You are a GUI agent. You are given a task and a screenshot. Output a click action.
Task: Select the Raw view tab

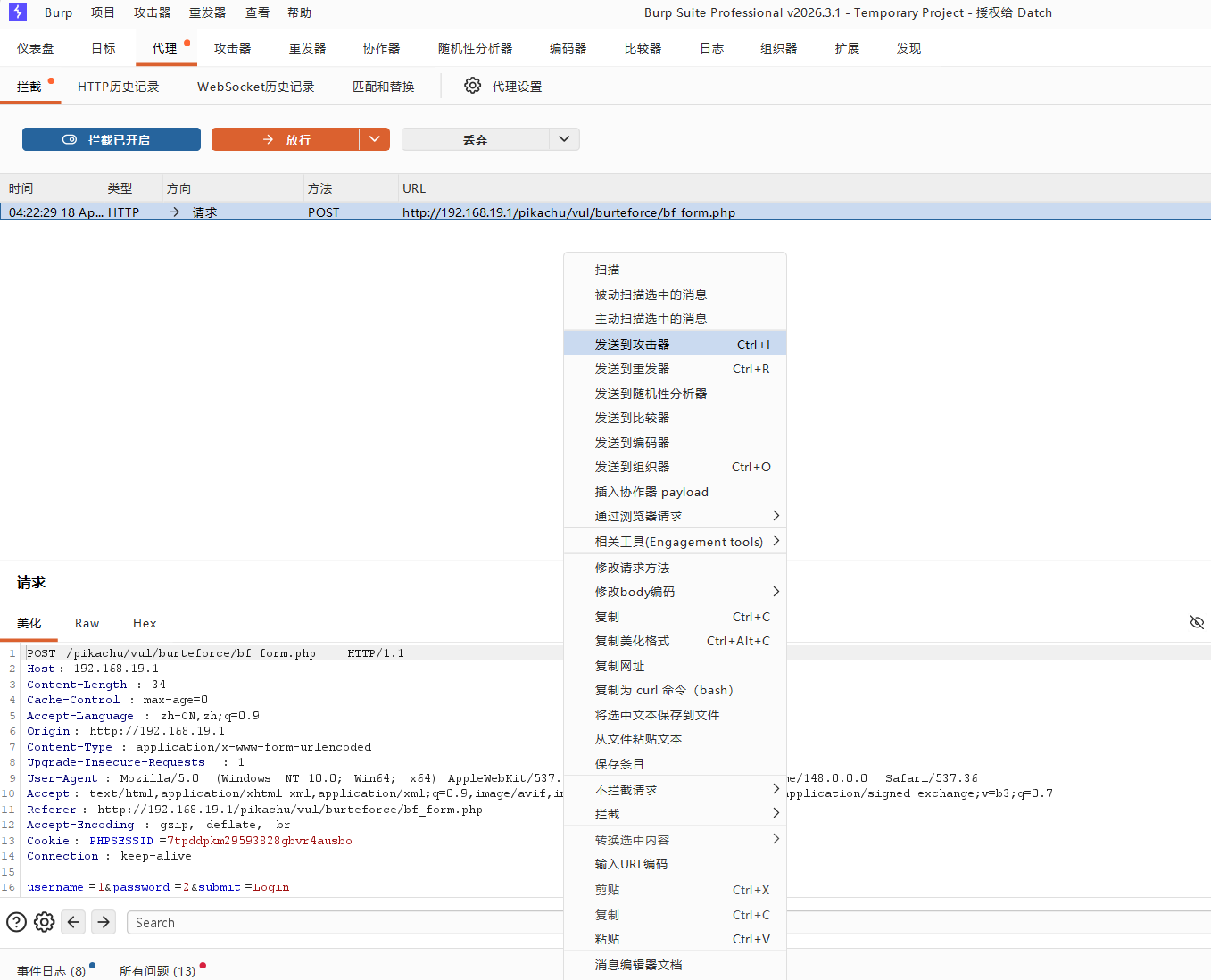click(x=87, y=623)
